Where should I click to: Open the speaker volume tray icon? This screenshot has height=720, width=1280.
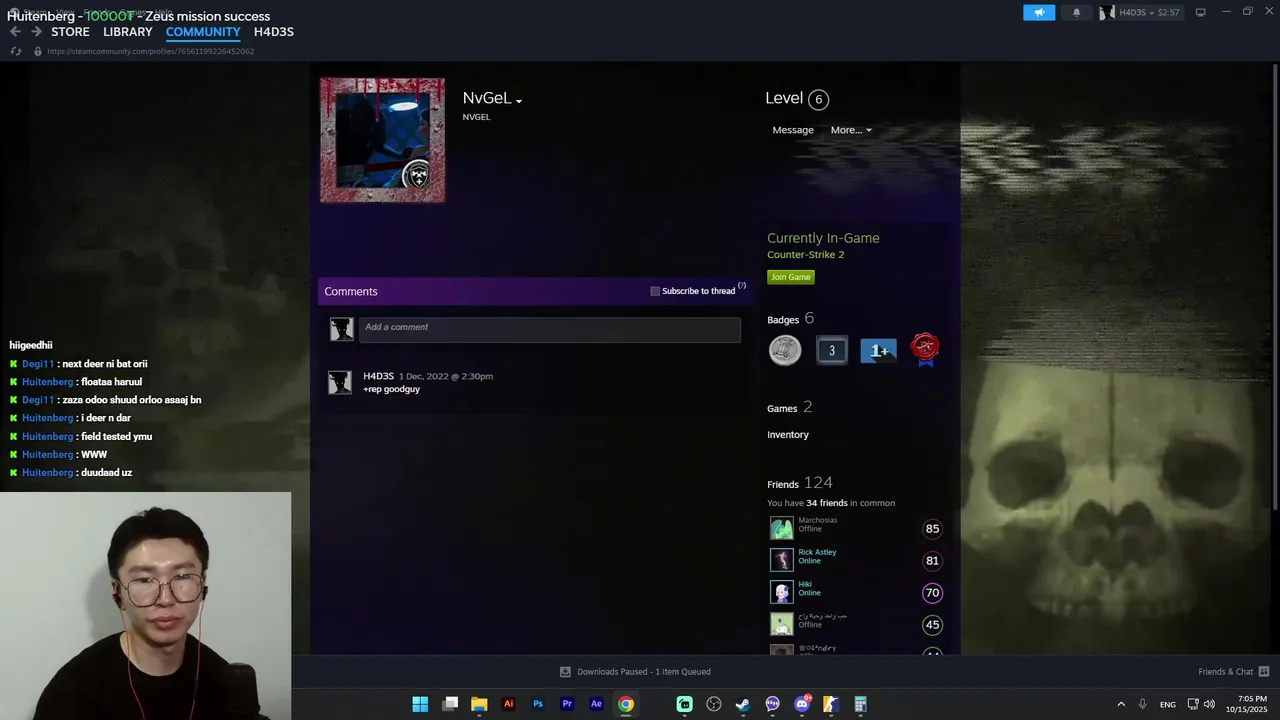pyautogui.click(x=1209, y=704)
